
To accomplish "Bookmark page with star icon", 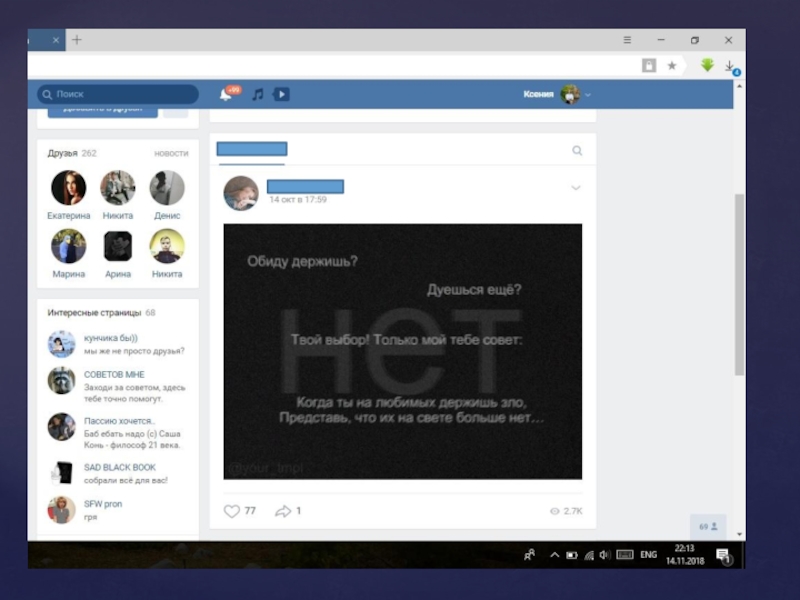I will point(672,65).
